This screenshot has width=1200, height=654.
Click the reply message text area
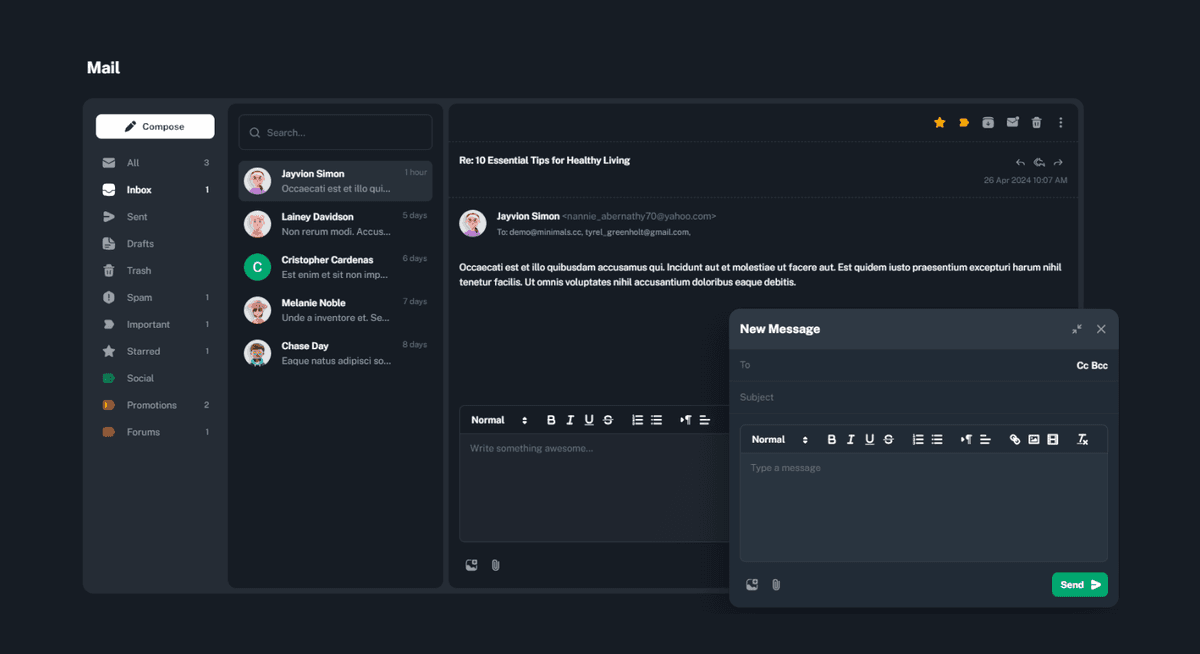595,488
